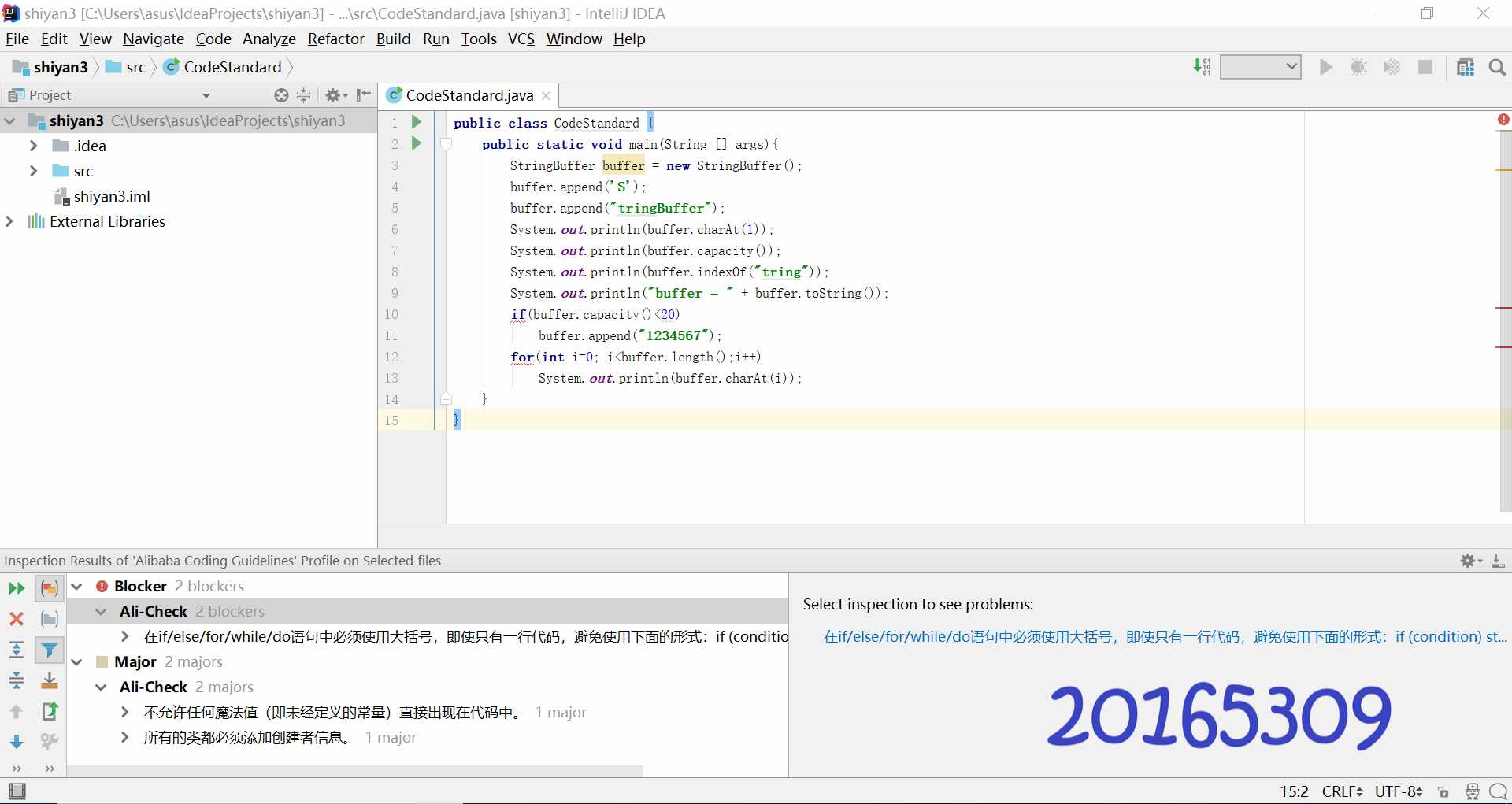Screen dimensions: 1512x804
Task: Click the Scroll from Source target icon
Action: [281, 95]
